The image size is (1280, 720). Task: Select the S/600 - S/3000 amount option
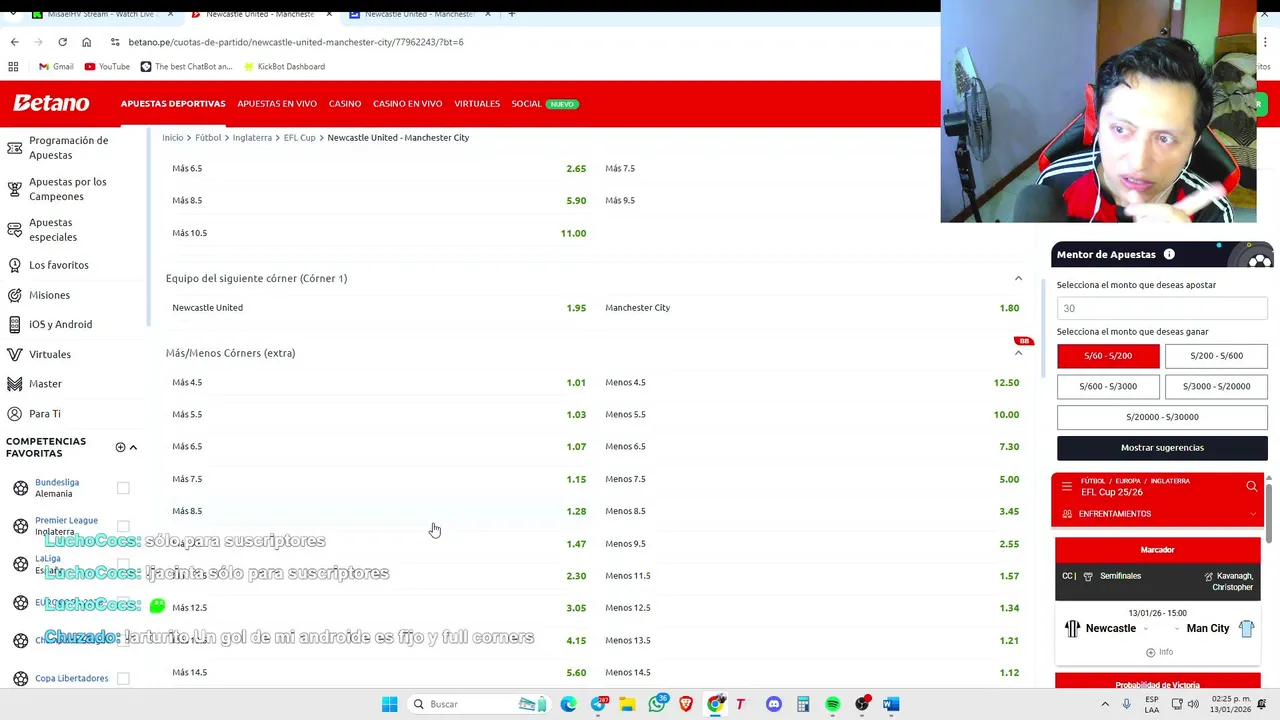click(1108, 386)
